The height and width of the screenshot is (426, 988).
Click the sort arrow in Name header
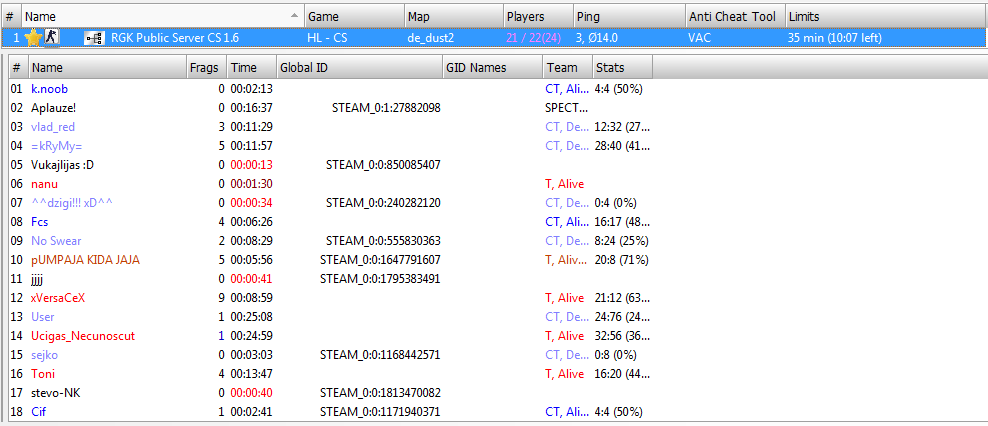(295, 14)
